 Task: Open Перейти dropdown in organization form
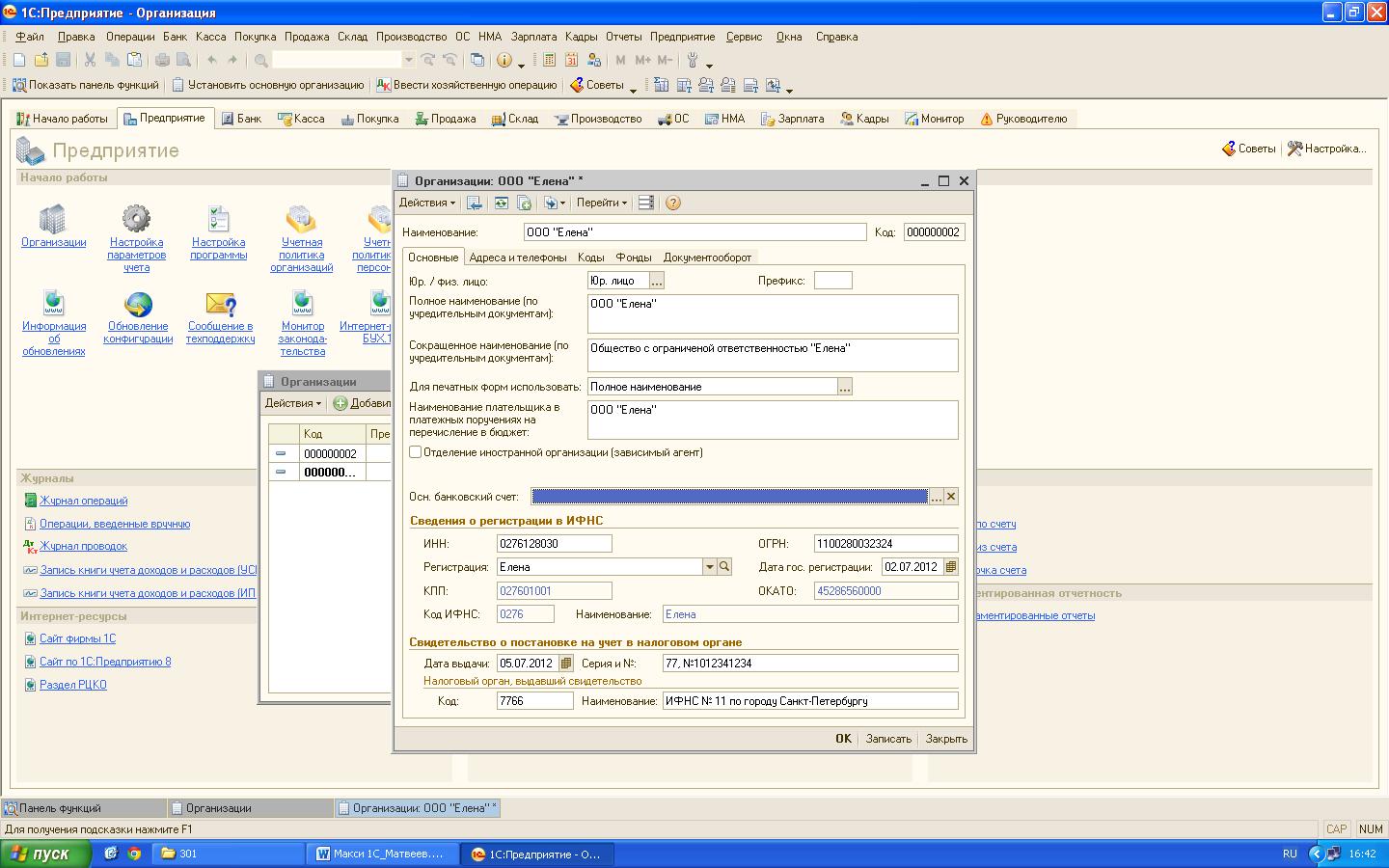[602, 203]
